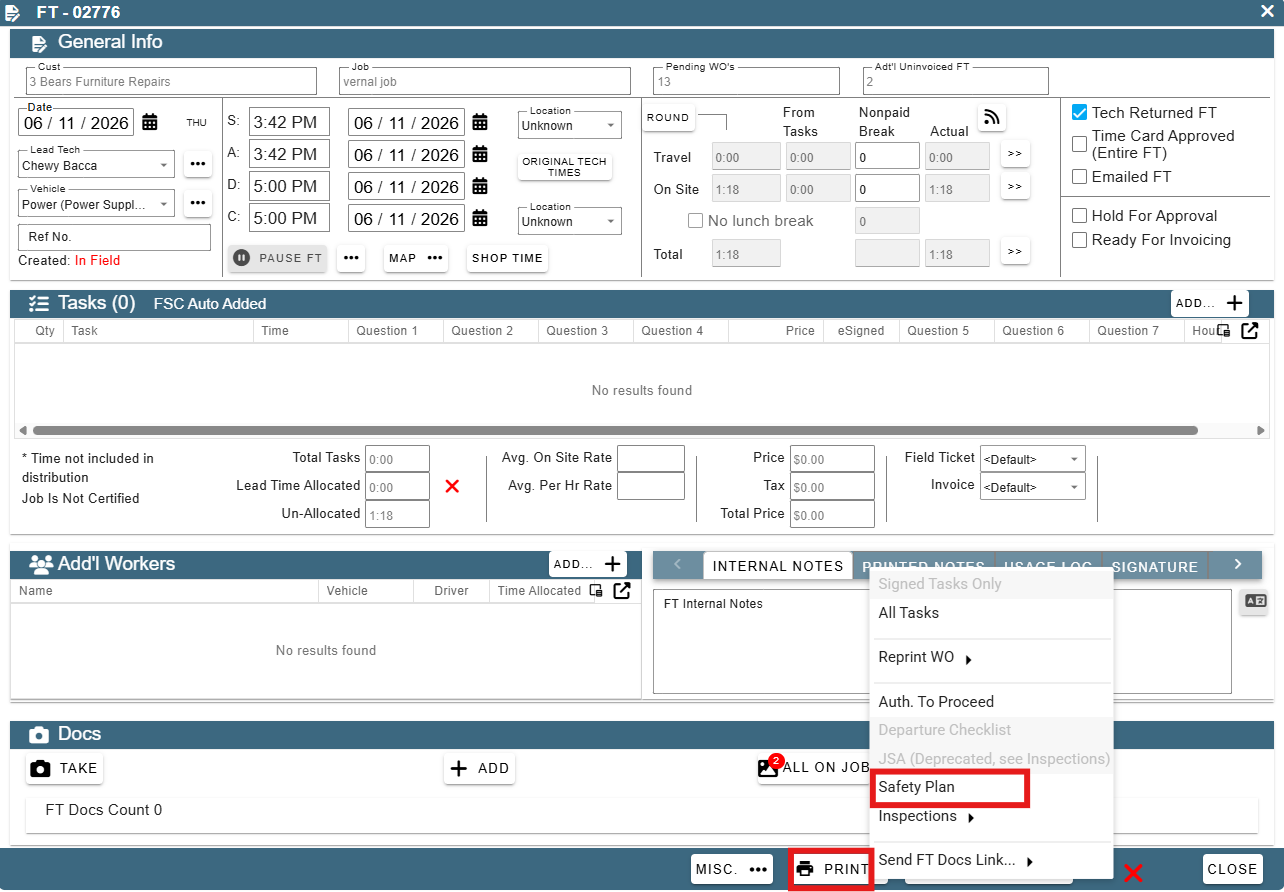Expand the Vehicle dropdown

pyautogui.click(x=96, y=203)
